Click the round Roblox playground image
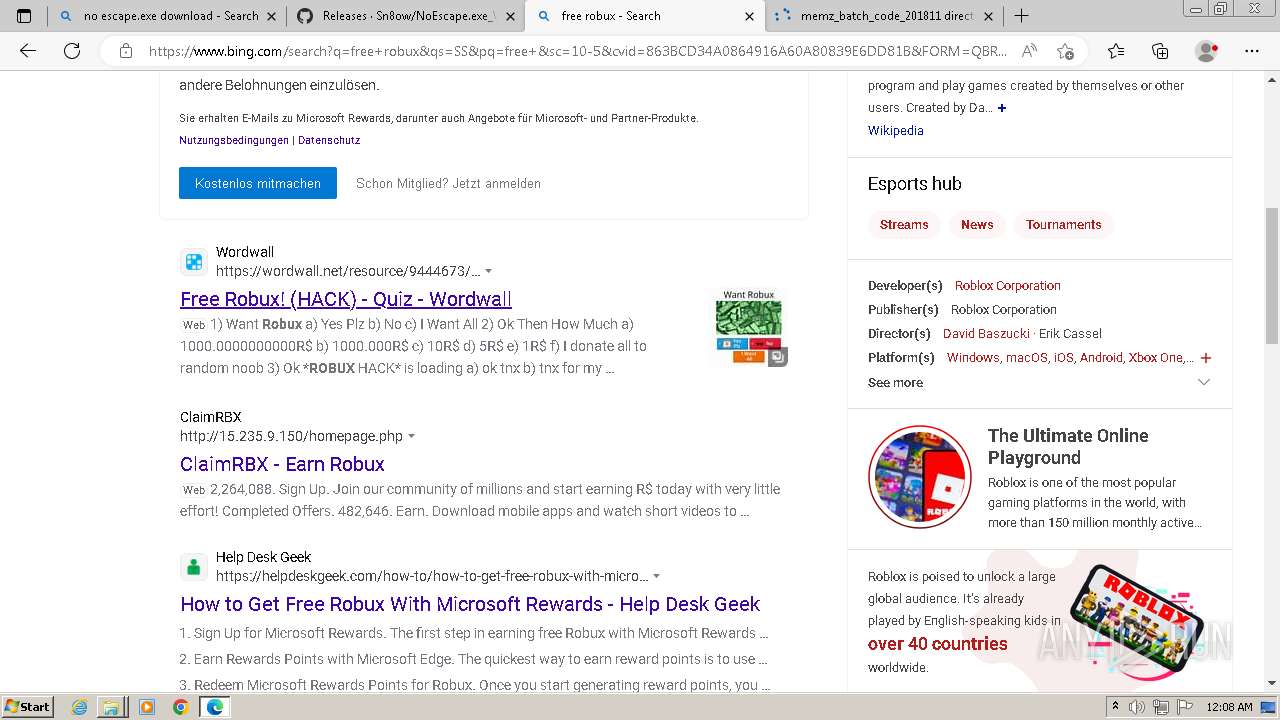 pyautogui.click(x=920, y=477)
